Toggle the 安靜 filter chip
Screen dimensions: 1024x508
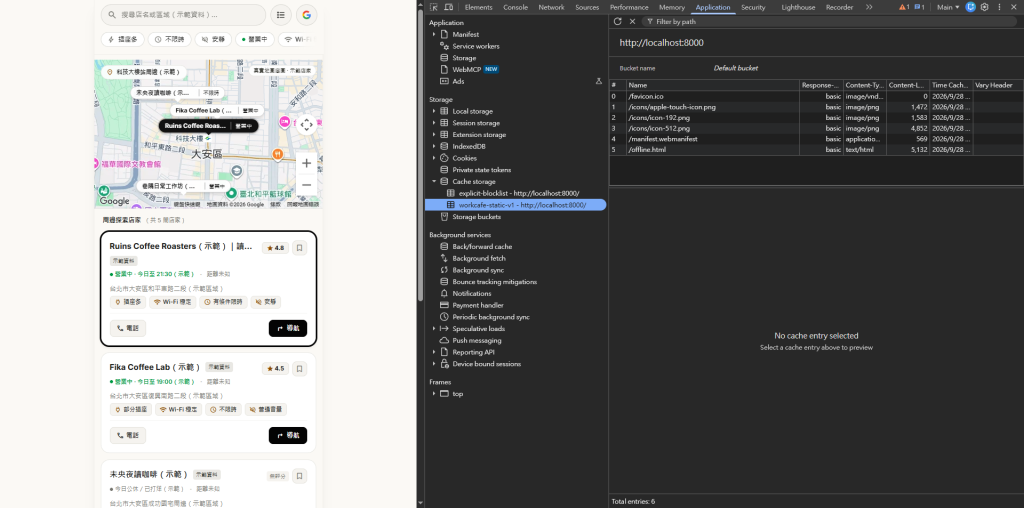[213, 39]
